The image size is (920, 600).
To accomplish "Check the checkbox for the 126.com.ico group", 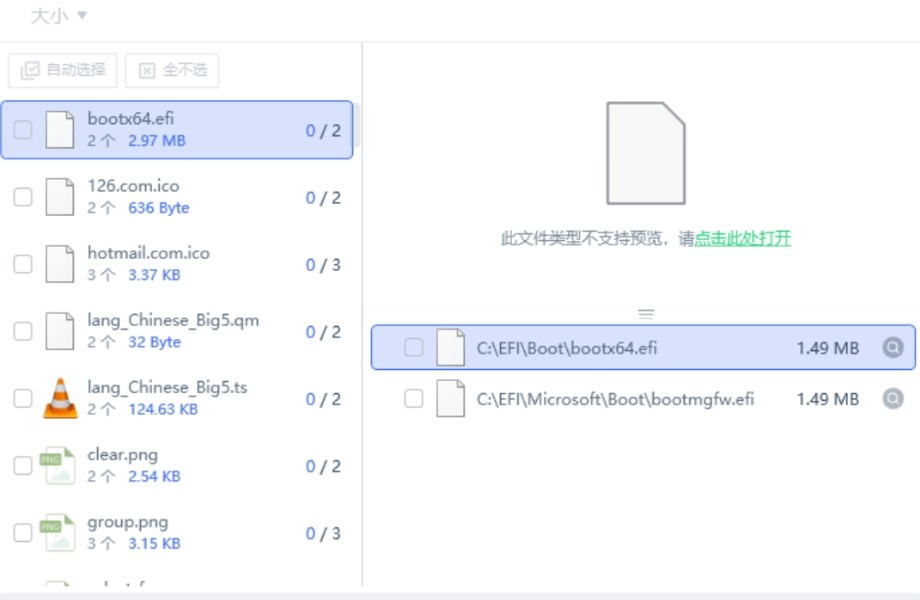I will pos(22,196).
